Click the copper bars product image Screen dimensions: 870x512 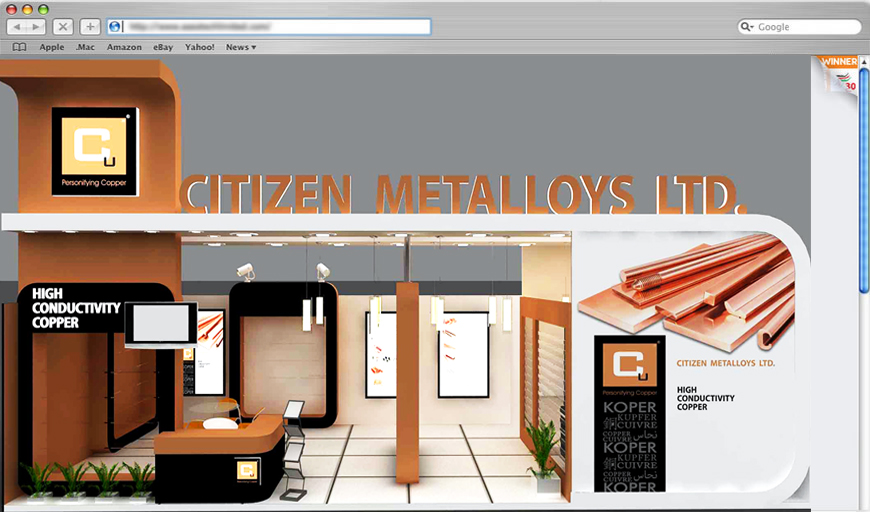tap(686, 291)
